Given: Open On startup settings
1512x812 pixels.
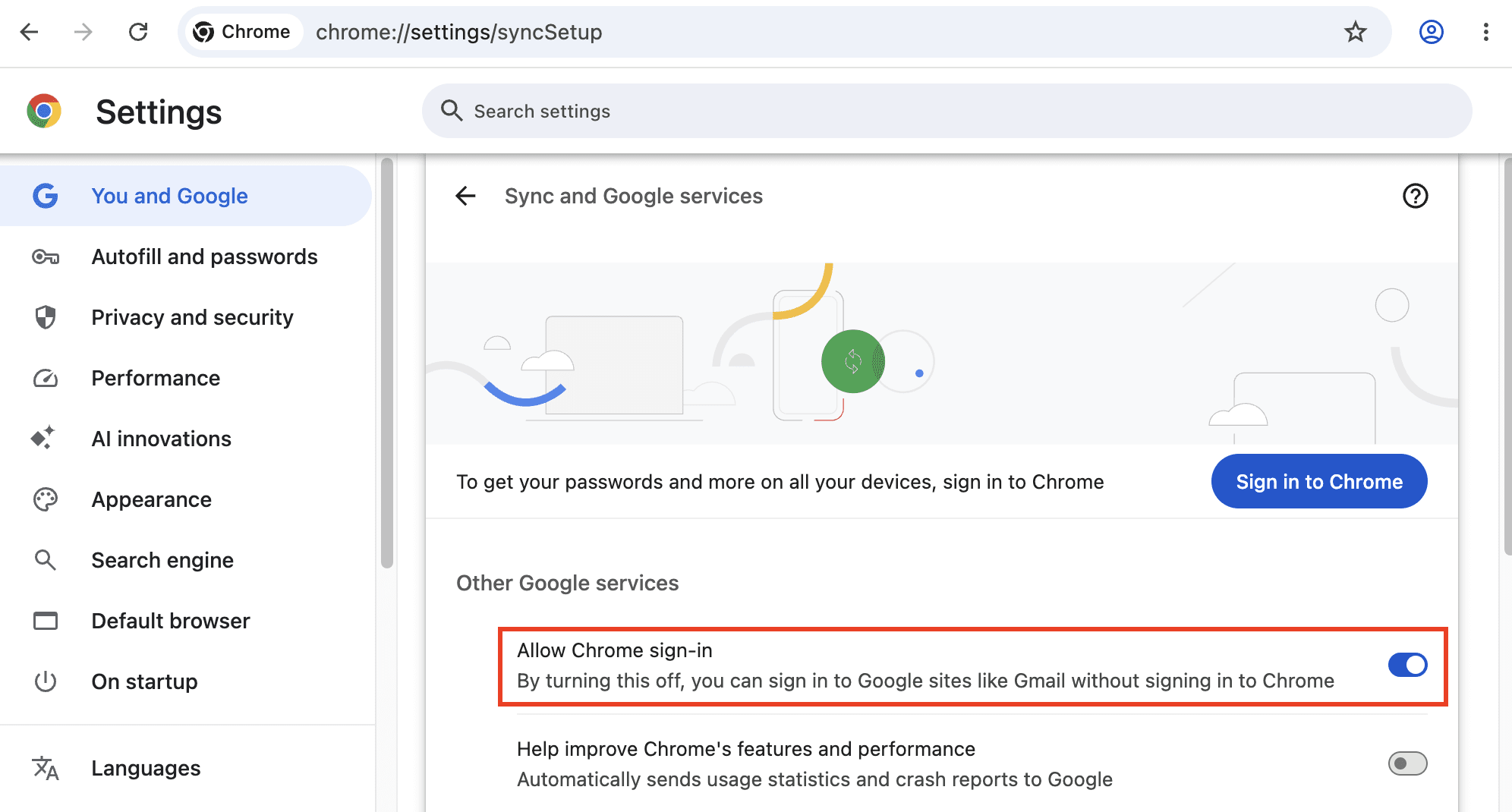Looking at the screenshot, I should pos(185,681).
